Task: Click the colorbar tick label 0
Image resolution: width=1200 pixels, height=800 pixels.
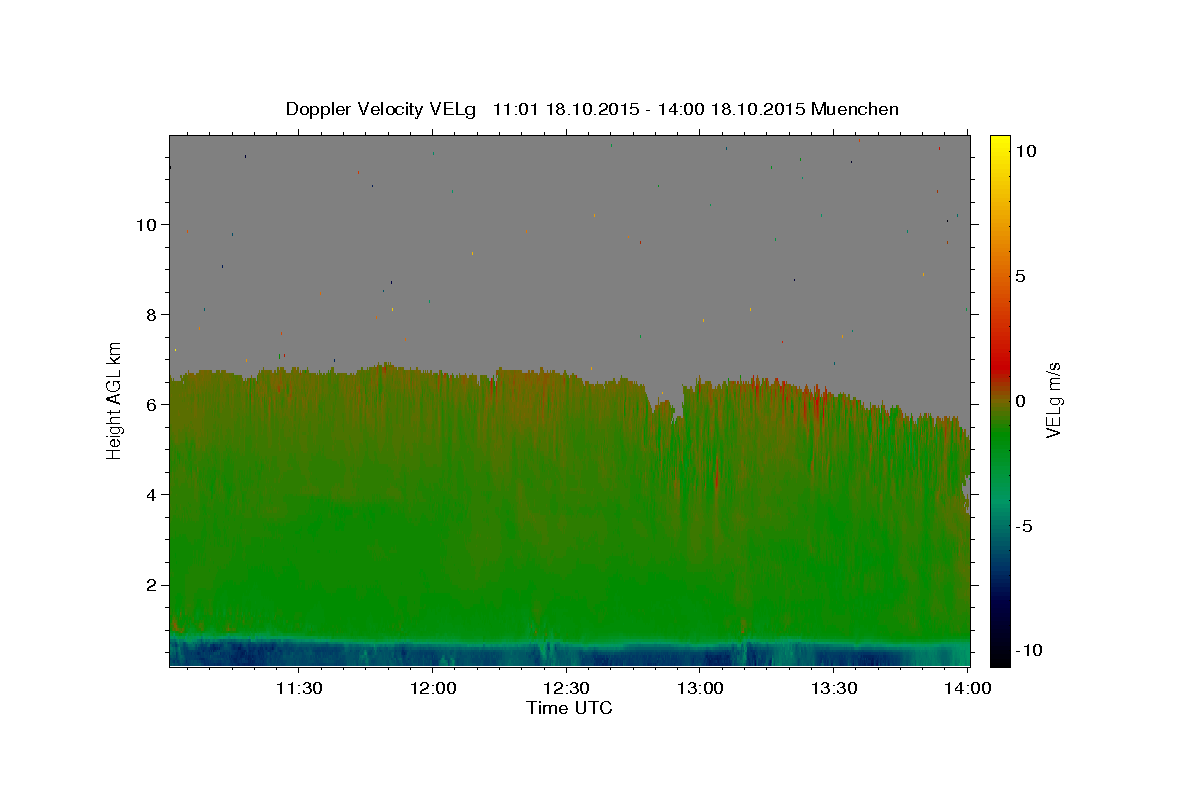Action: coord(1020,401)
